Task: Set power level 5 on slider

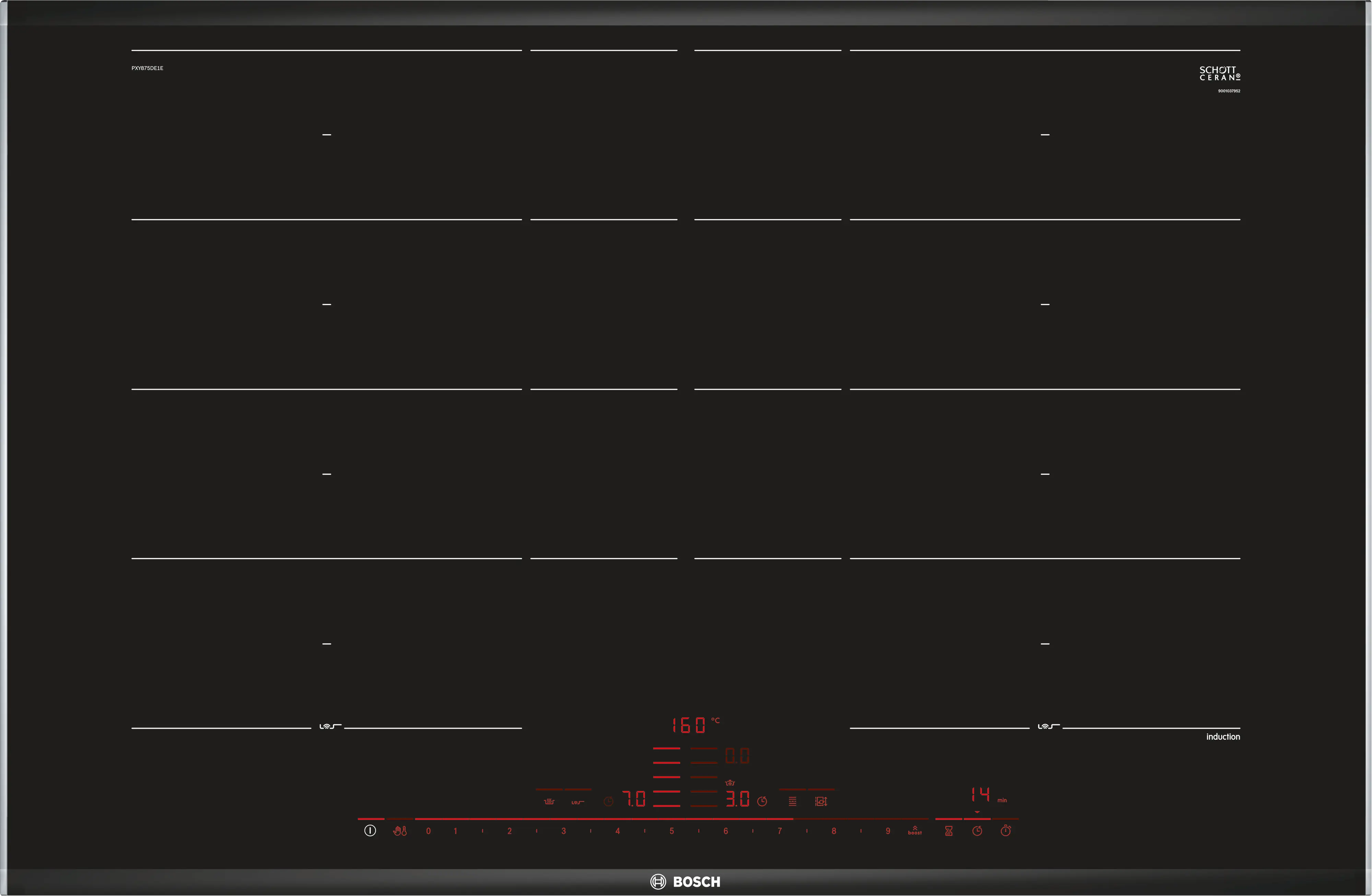Action: (672, 831)
